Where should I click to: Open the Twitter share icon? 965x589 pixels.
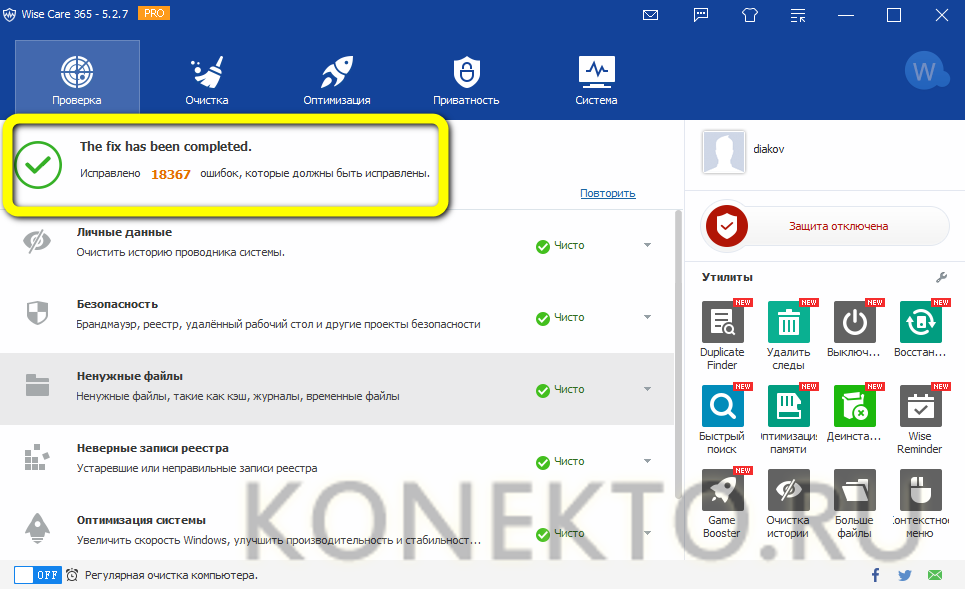pyautogui.click(x=905, y=575)
